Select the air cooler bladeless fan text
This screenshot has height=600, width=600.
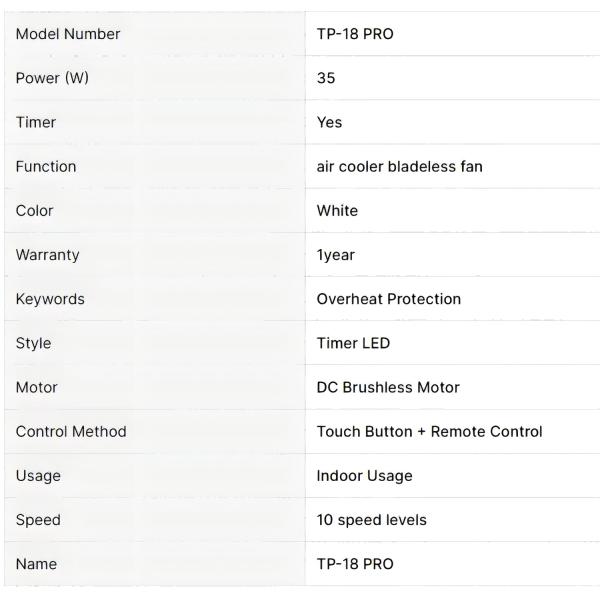coord(399,166)
